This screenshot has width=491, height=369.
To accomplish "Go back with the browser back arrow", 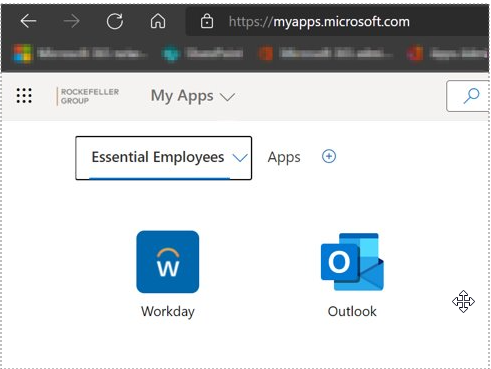I will point(28,21).
